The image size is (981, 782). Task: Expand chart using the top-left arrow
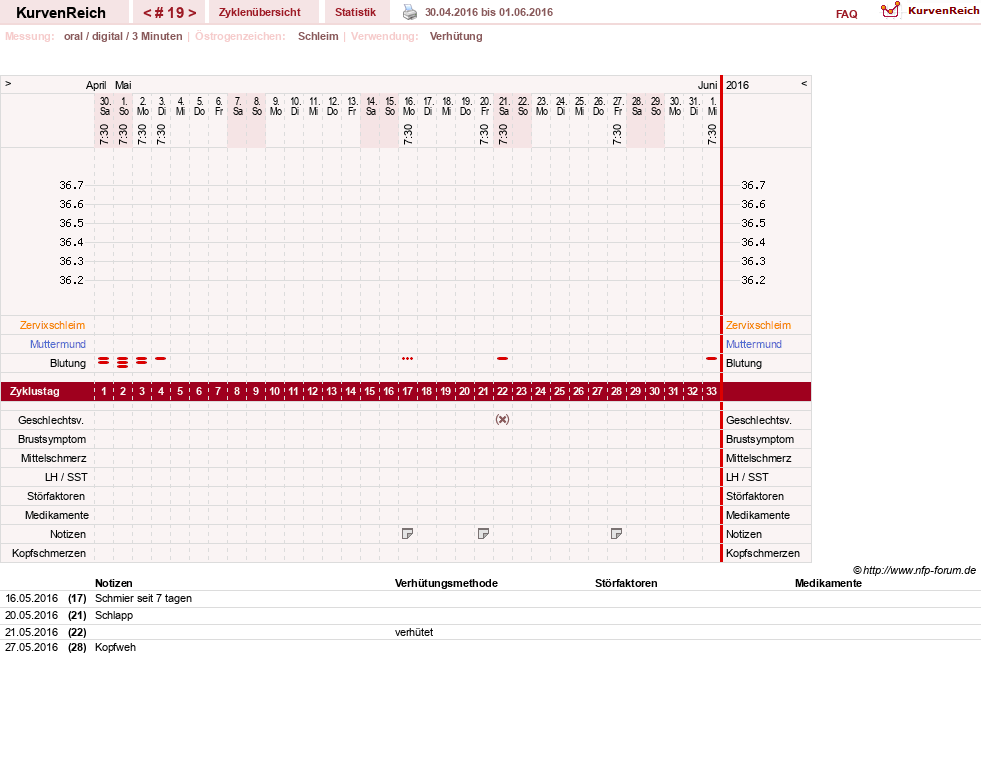pos(8,83)
